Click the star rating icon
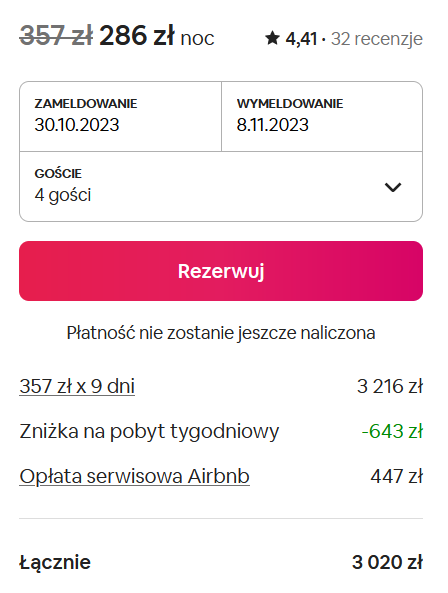The image size is (448, 593). [x=272, y=38]
